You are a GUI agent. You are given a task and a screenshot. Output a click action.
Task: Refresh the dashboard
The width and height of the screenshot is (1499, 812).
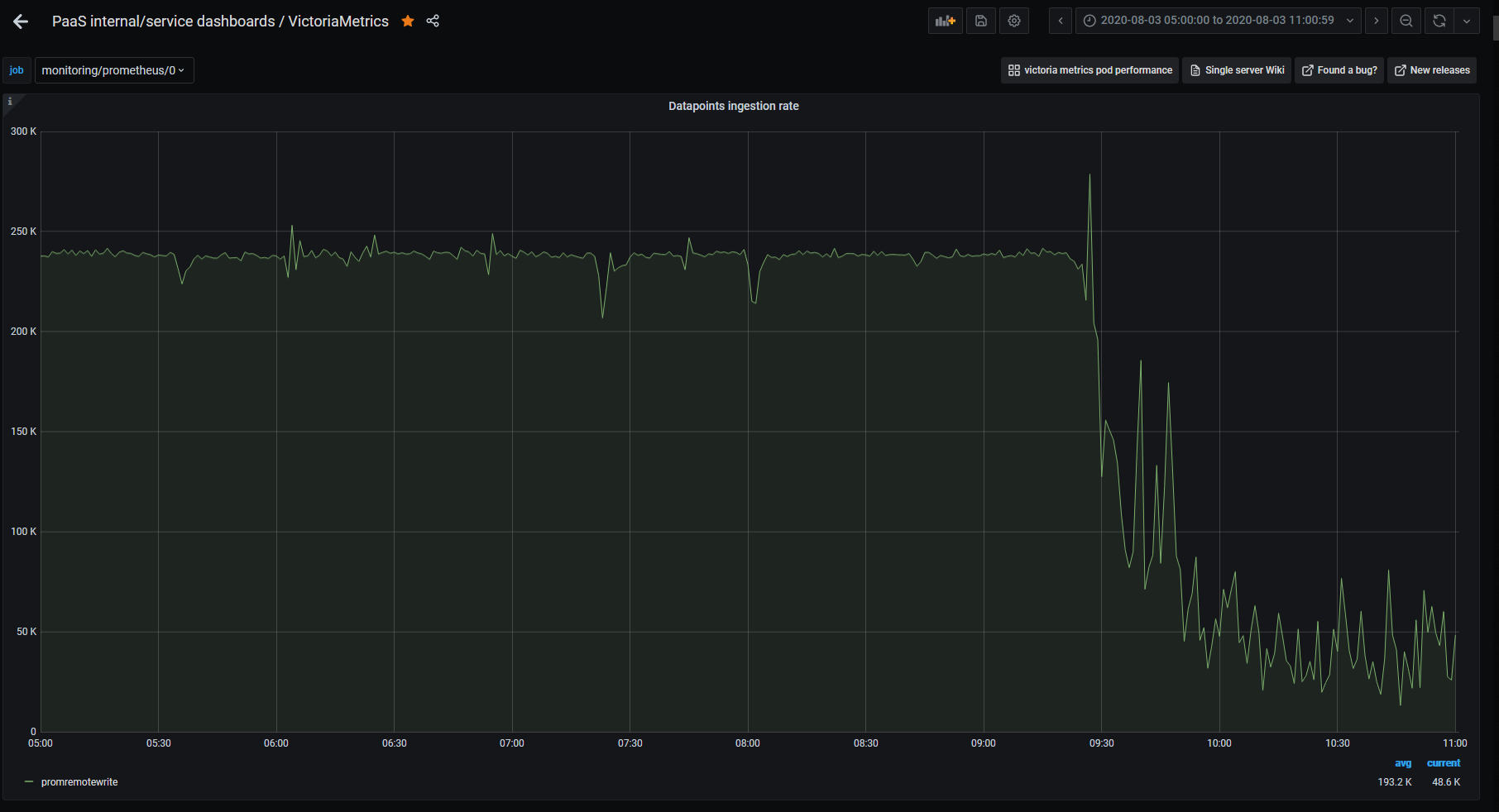click(1439, 21)
